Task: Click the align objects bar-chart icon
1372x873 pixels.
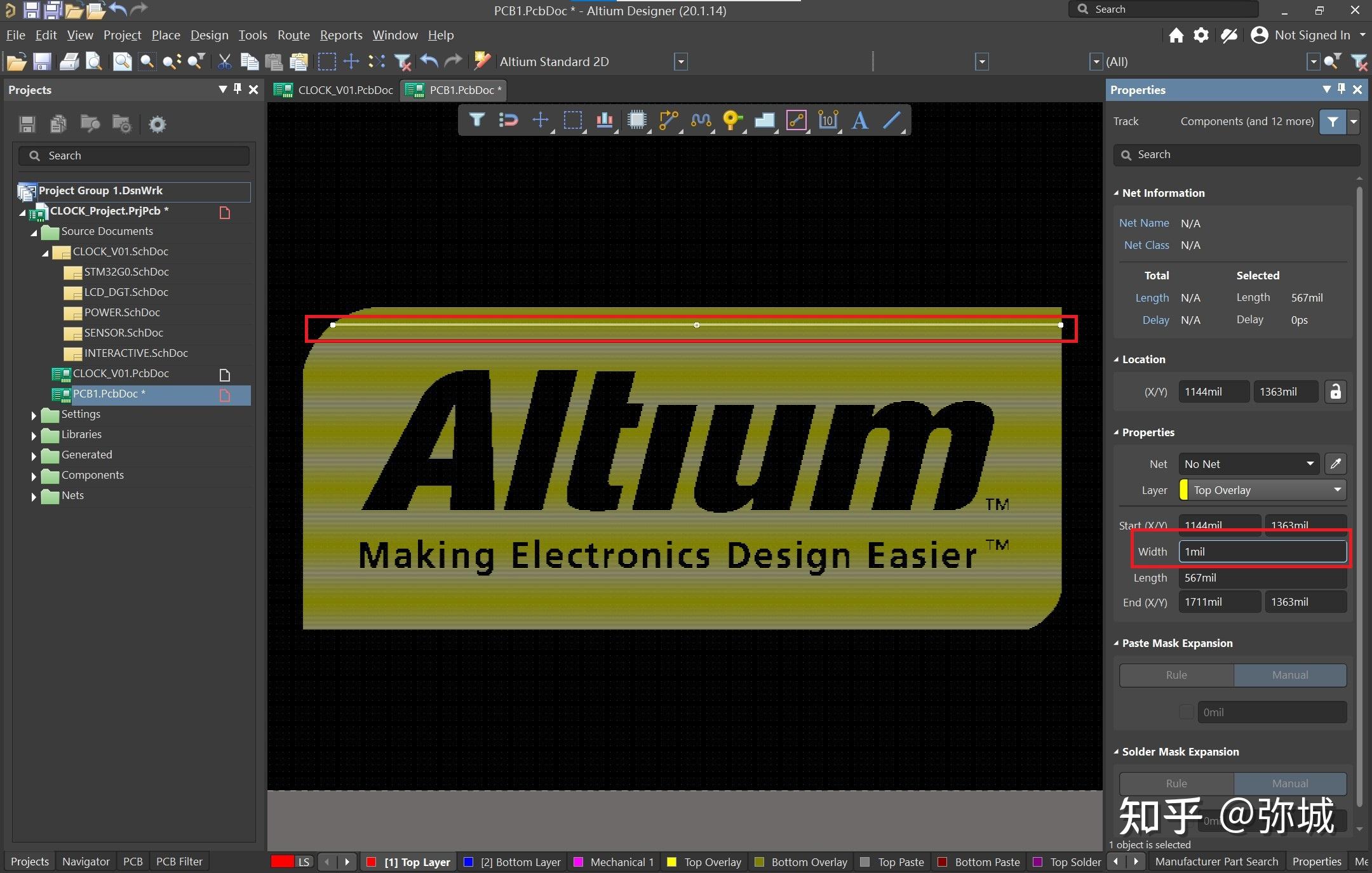Action: pyautogui.click(x=604, y=120)
